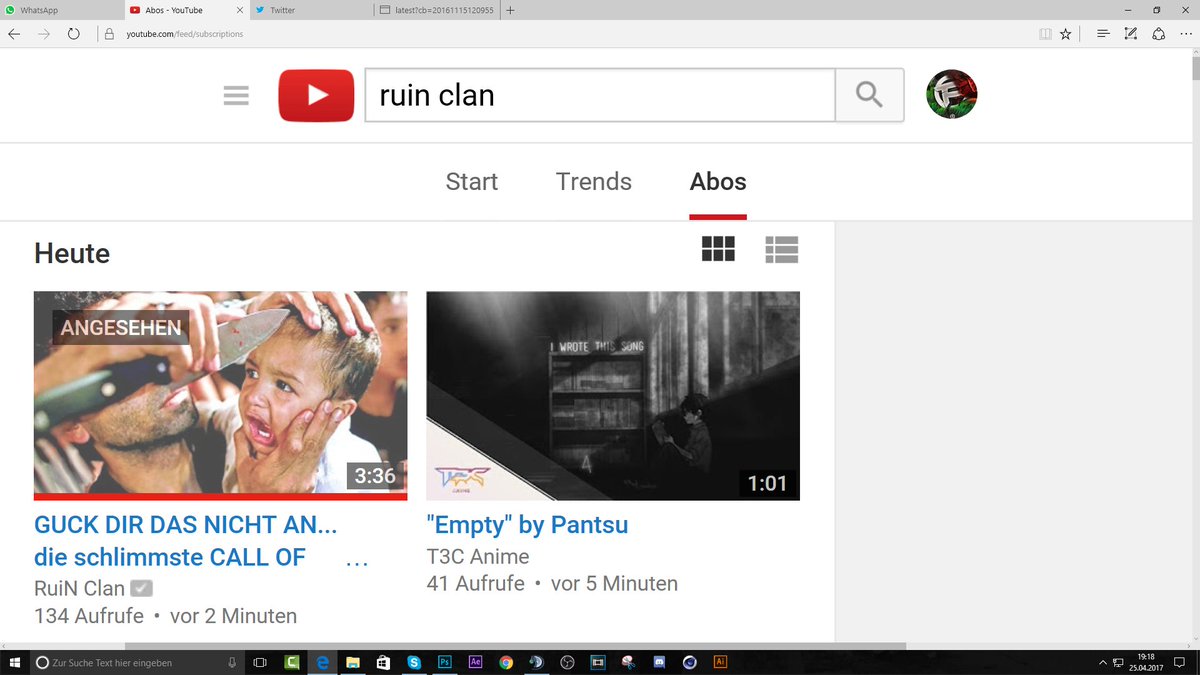Click the knife video thumbnail marked ANGESEHEN

coord(220,395)
